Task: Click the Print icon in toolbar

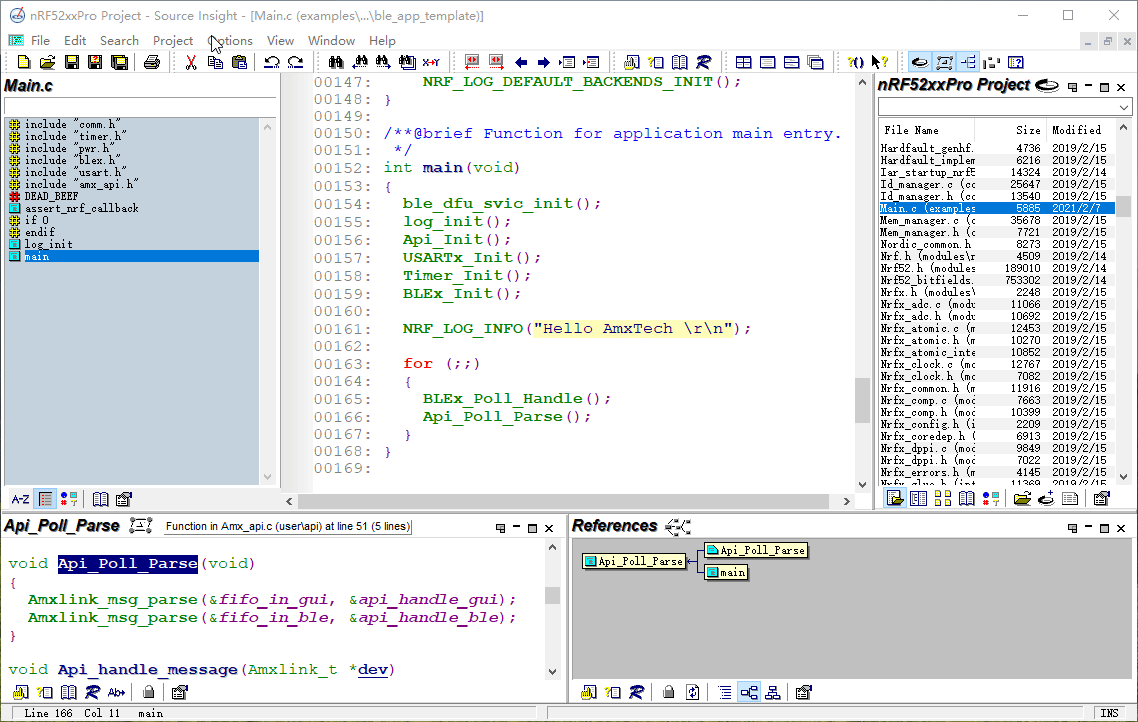Action: pos(152,62)
